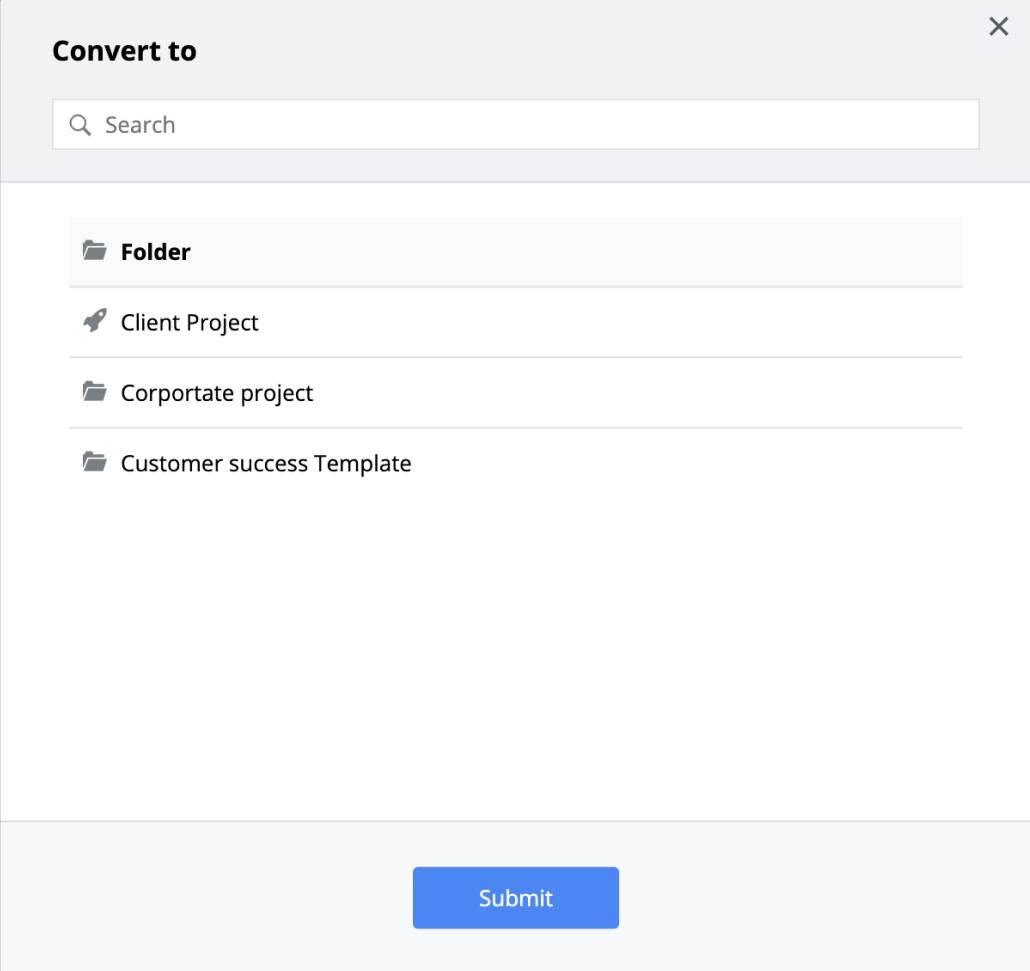Pick the Customer success Template entry

[x=266, y=463]
